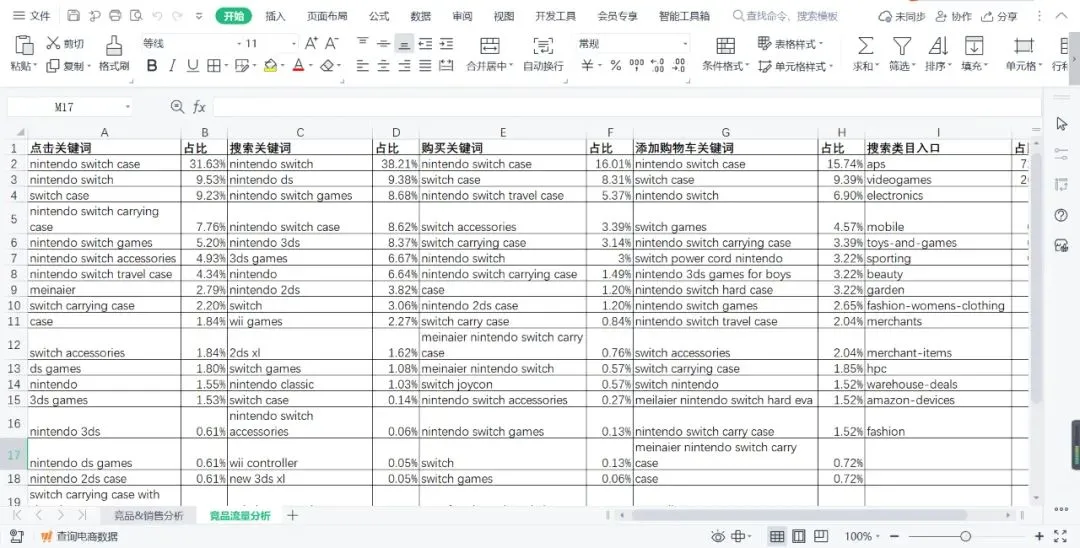The width and height of the screenshot is (1080, 548).
Task: Switch to the 数据 ribbon tab
Action: tap(420, 16)
